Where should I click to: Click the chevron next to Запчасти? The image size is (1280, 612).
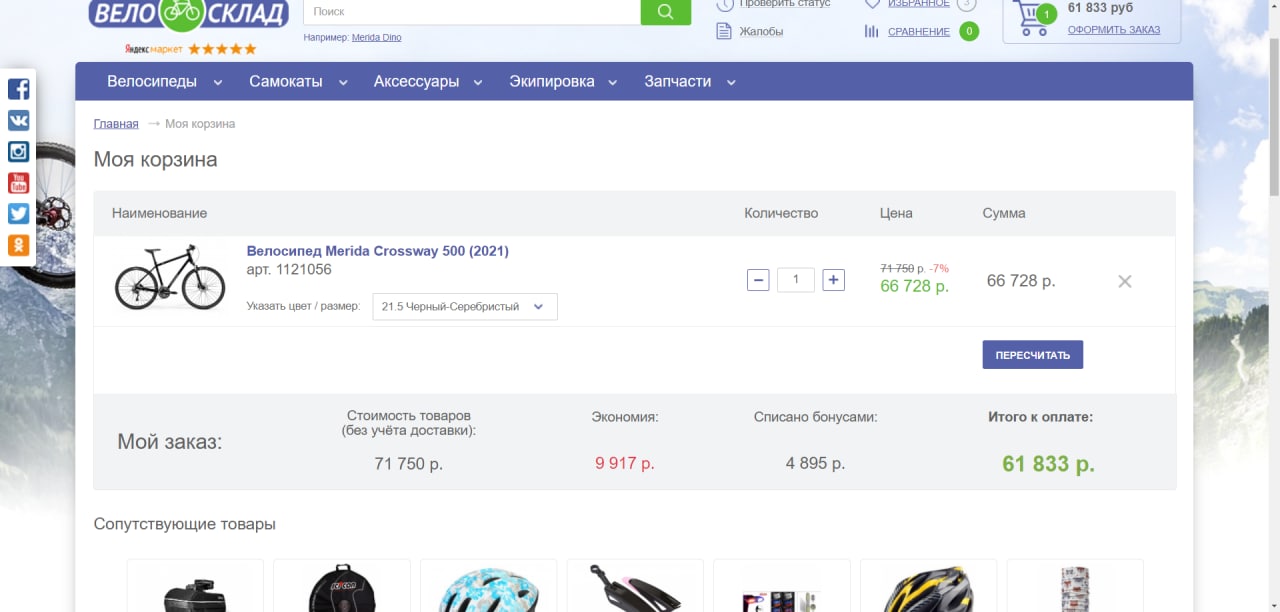pos(731,83)
